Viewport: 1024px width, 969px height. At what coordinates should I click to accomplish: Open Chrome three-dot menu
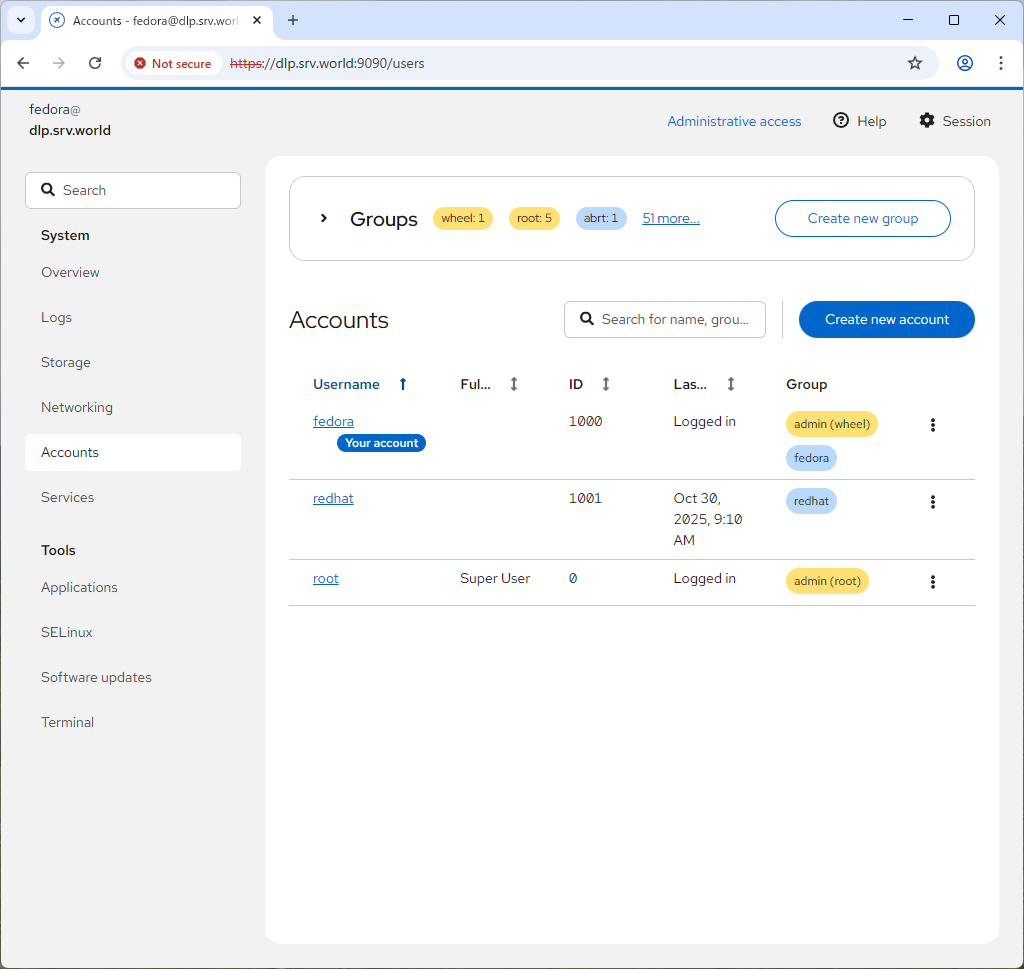coord(1000,63)
